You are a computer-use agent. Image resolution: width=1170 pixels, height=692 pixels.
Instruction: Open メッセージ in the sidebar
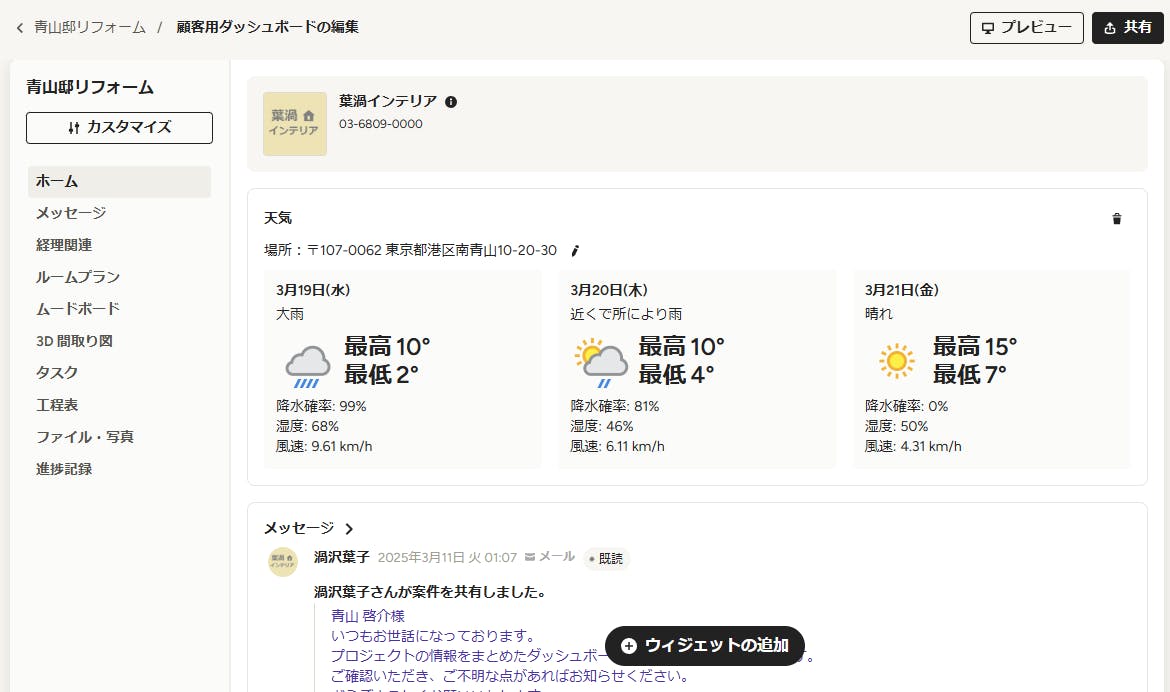coord(71,213)
